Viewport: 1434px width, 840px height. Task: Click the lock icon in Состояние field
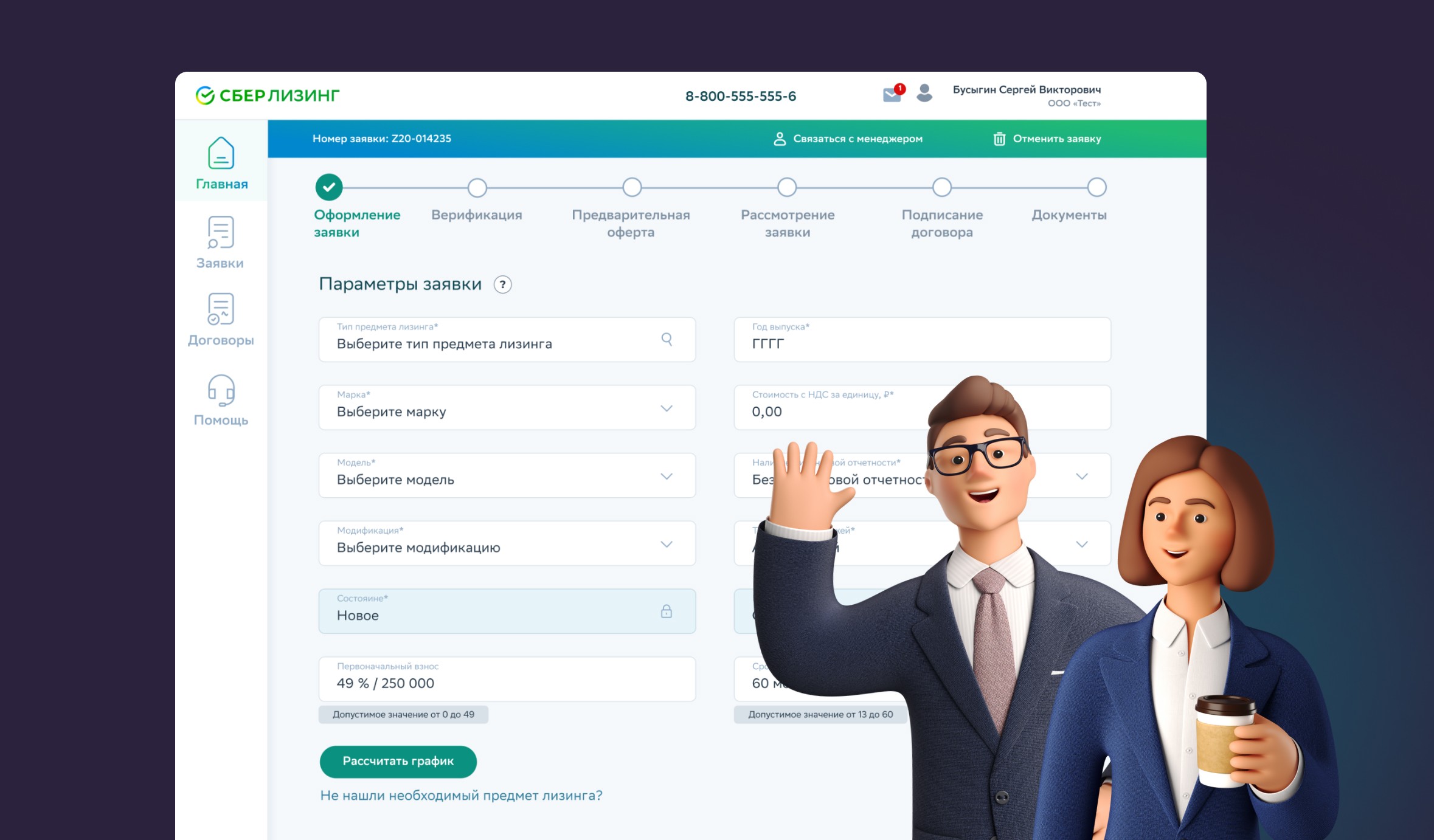tap(667, 611)
